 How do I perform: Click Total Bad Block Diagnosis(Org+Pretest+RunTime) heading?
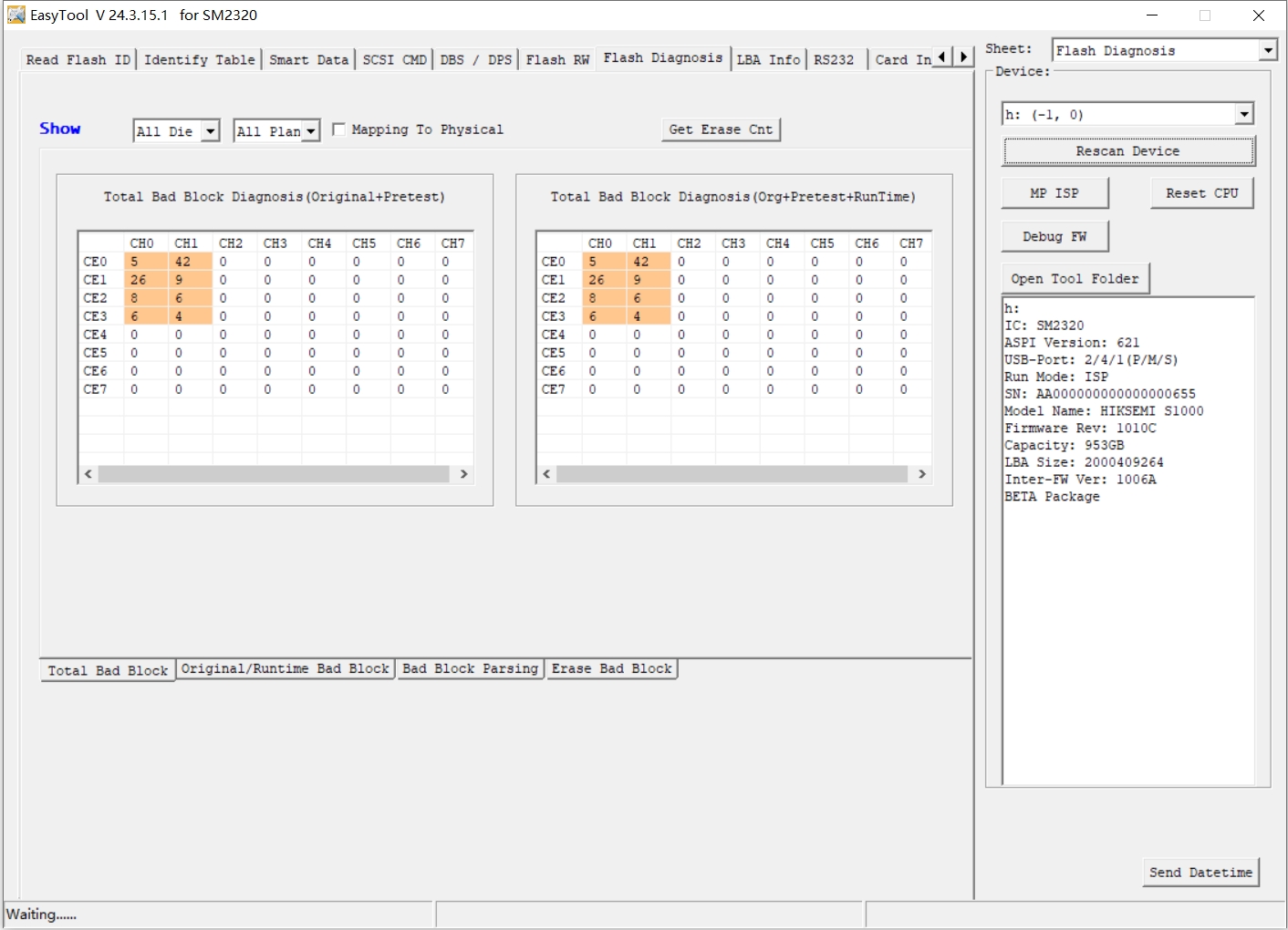(733, 197)
